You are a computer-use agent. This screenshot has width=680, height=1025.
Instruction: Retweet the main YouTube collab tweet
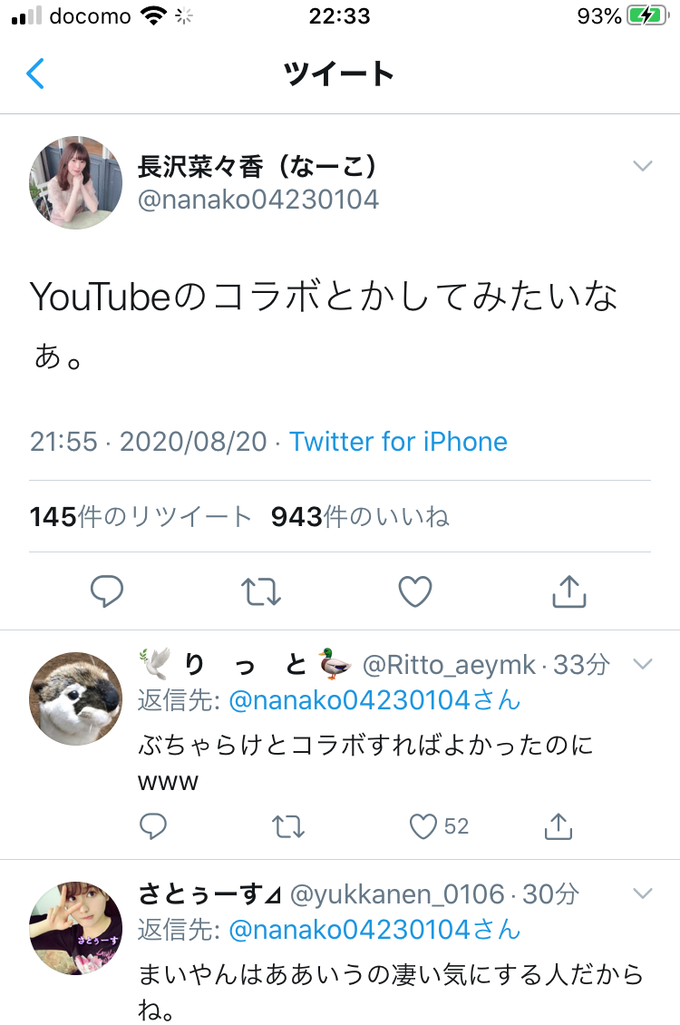coord(261,592)
